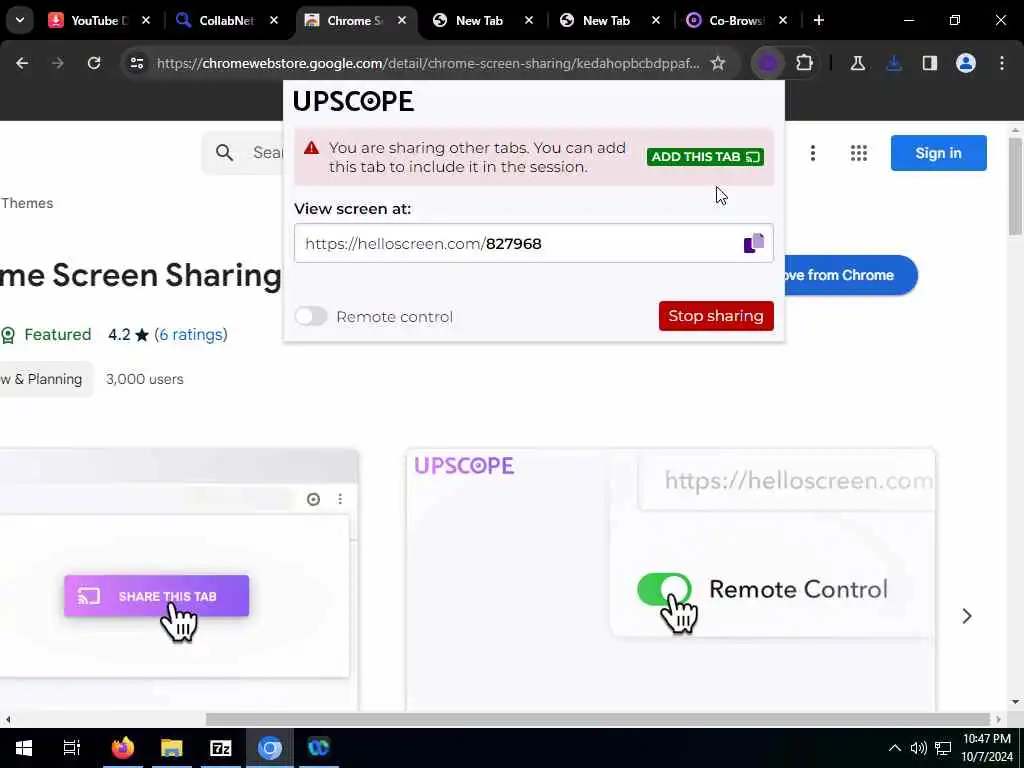Click the Upscope extension icon in toolbar
The height and width of the screenshot is (768, 1024).
pyautogui.click(x=768, y=63)
